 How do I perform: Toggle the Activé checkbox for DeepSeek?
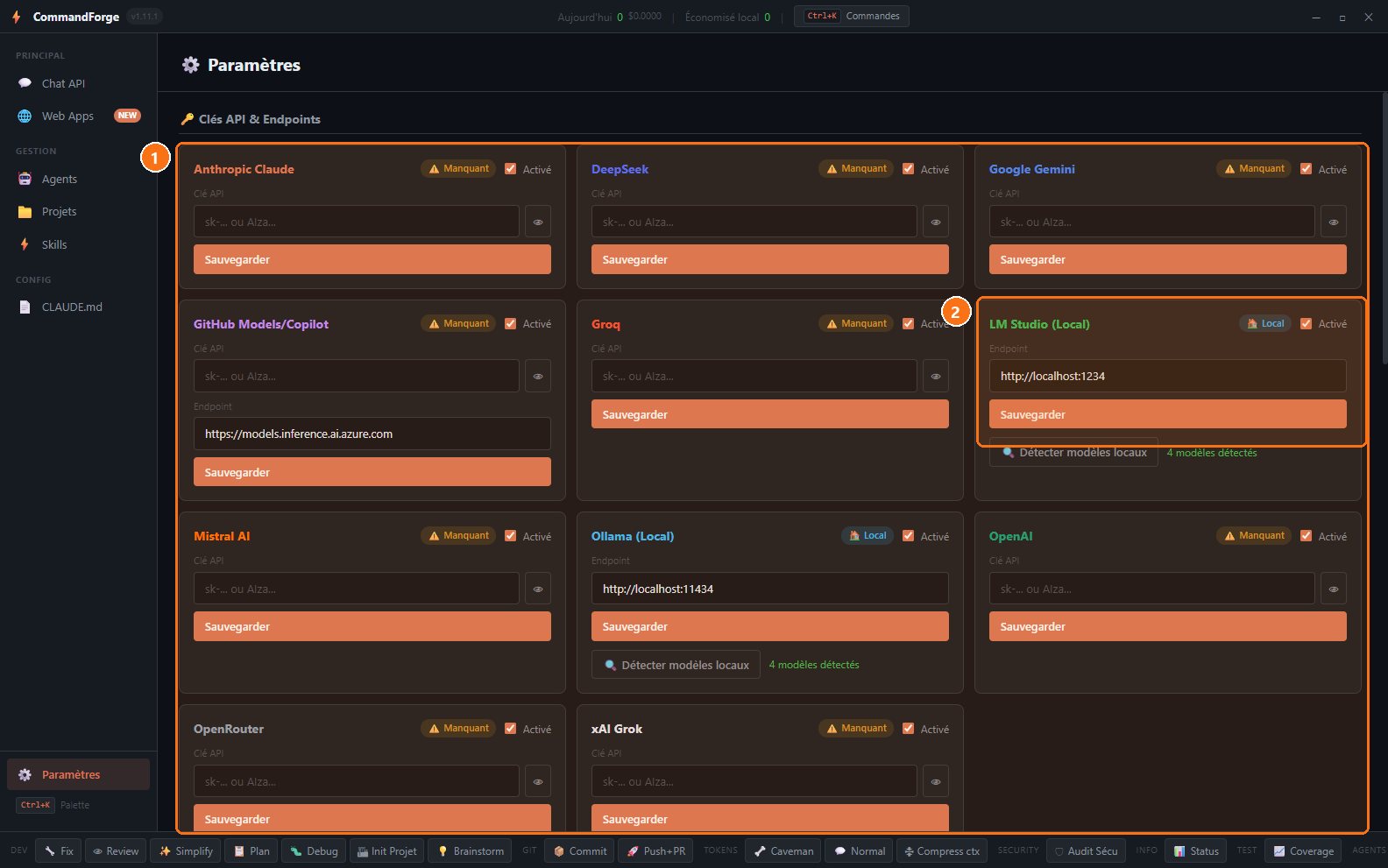click(x=909, y=169)
